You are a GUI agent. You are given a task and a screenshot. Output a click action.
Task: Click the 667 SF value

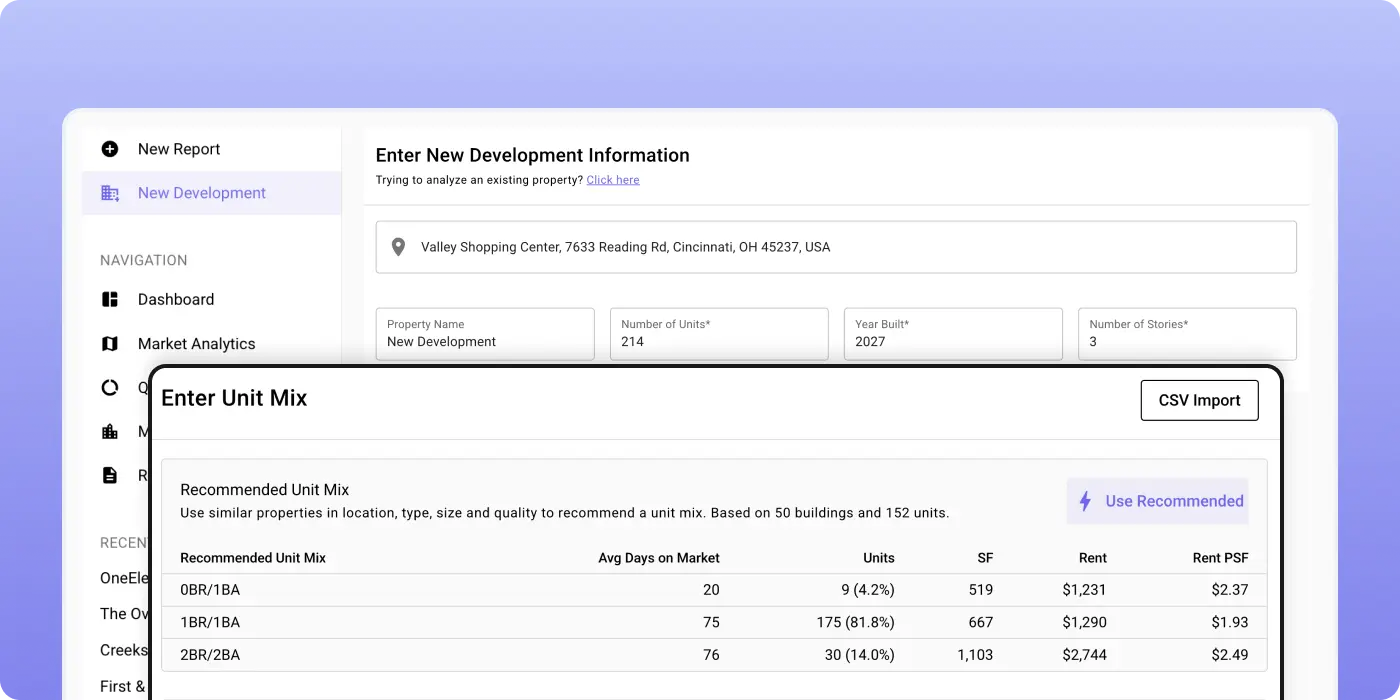tap(981, 622)
